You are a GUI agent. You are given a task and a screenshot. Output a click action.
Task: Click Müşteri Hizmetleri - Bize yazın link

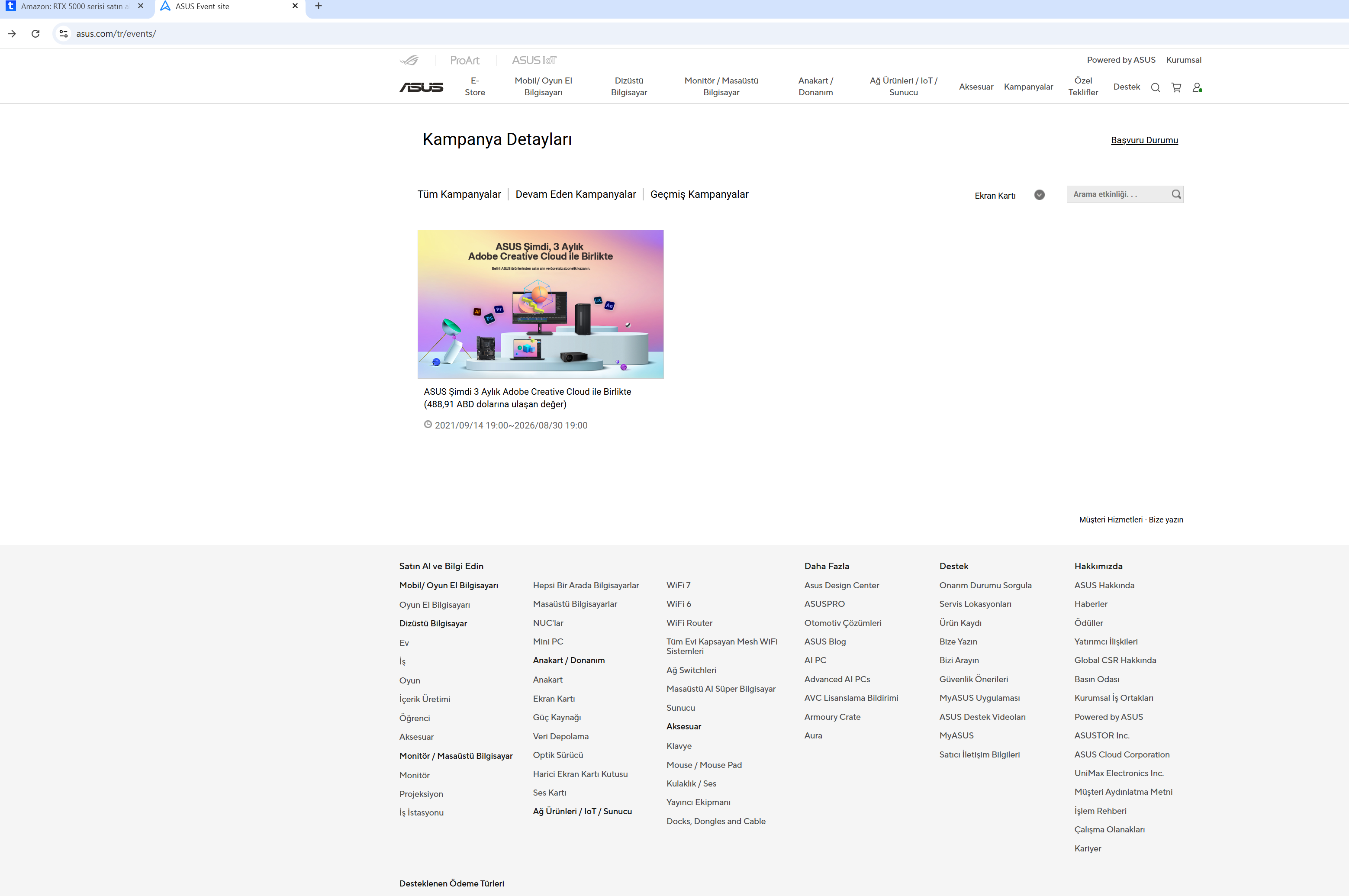tap(1131, 519)
